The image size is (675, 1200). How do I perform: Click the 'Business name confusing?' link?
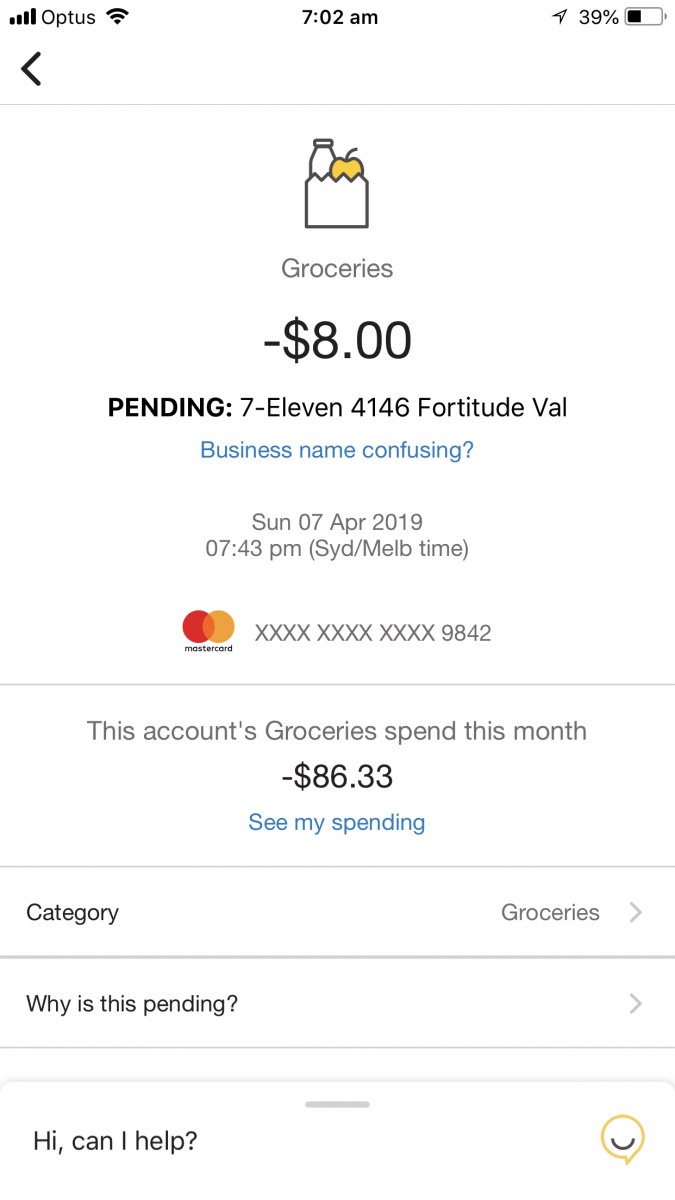pos(337,450)
